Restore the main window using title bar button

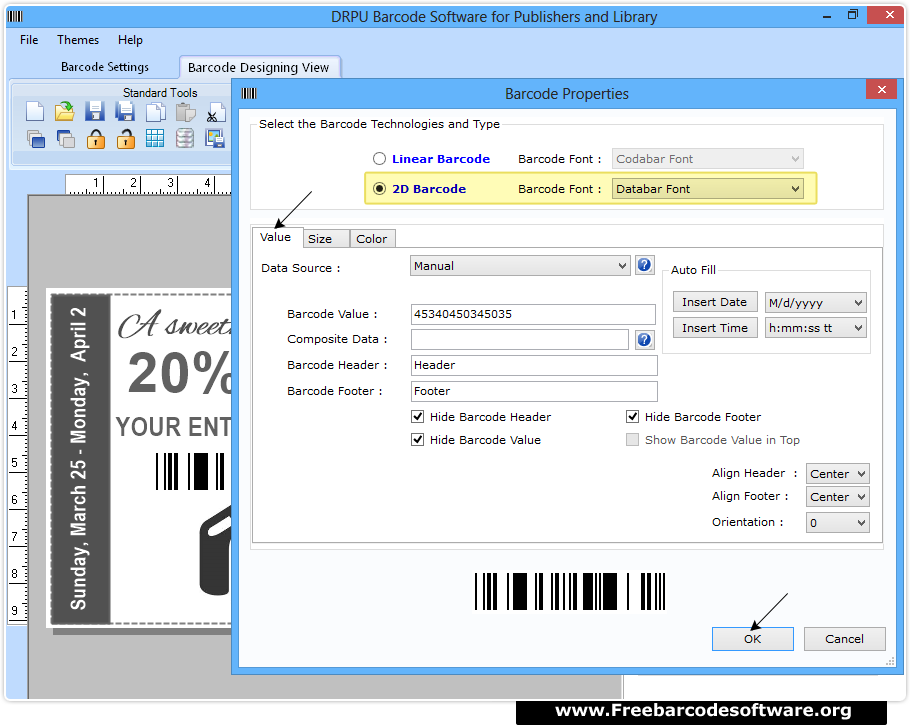click(853, 15)
